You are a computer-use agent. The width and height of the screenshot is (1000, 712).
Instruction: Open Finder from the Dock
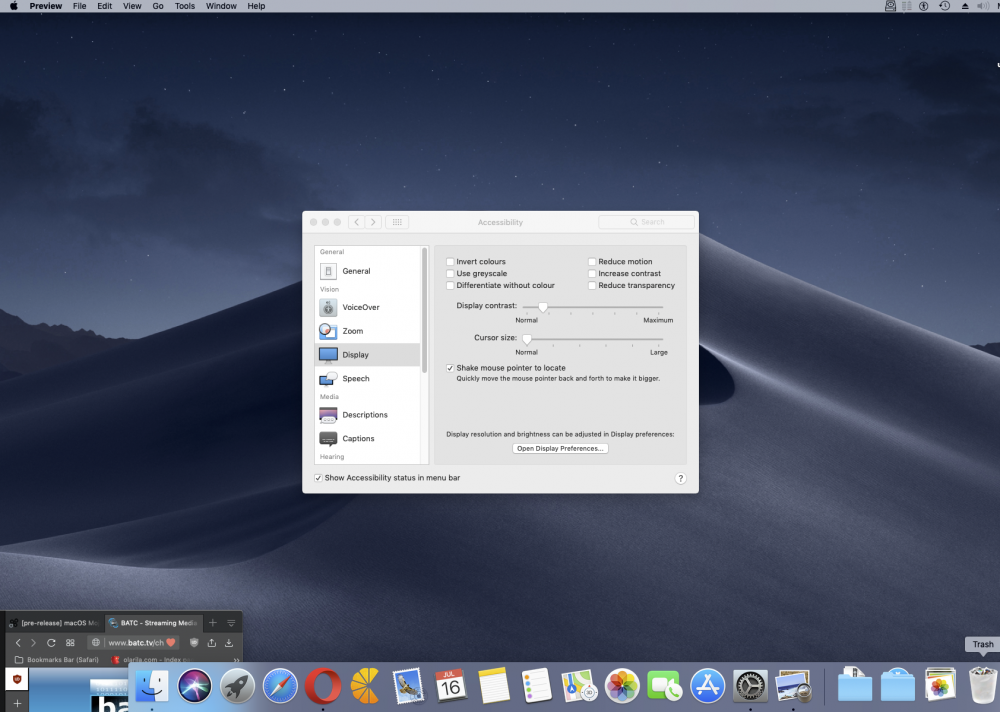pos(152,686)
